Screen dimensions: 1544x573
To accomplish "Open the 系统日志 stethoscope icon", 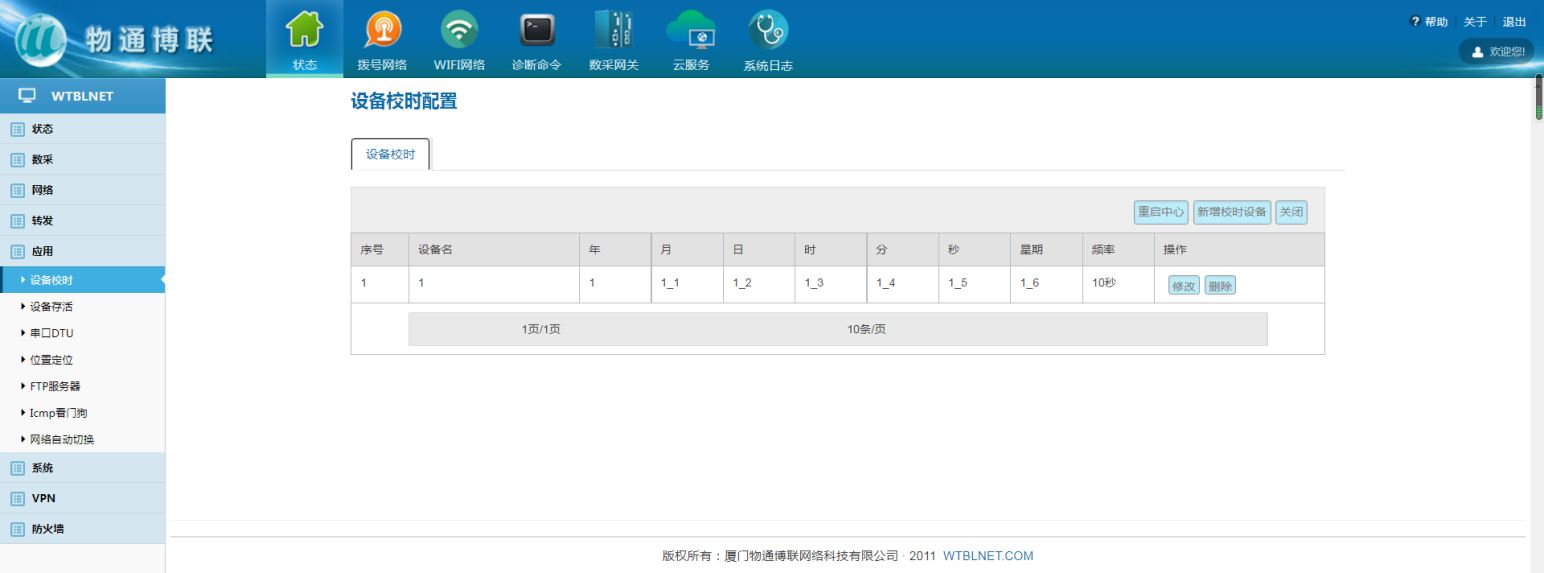I will (768, 31).
